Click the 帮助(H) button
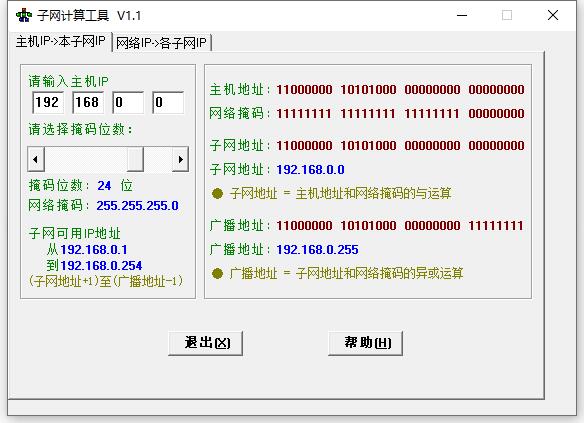584x423 pixels. (365, 343)
